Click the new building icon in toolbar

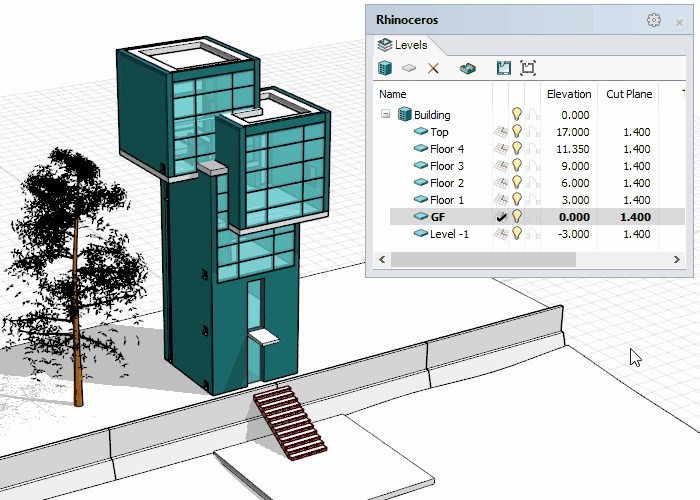point(385,68)
